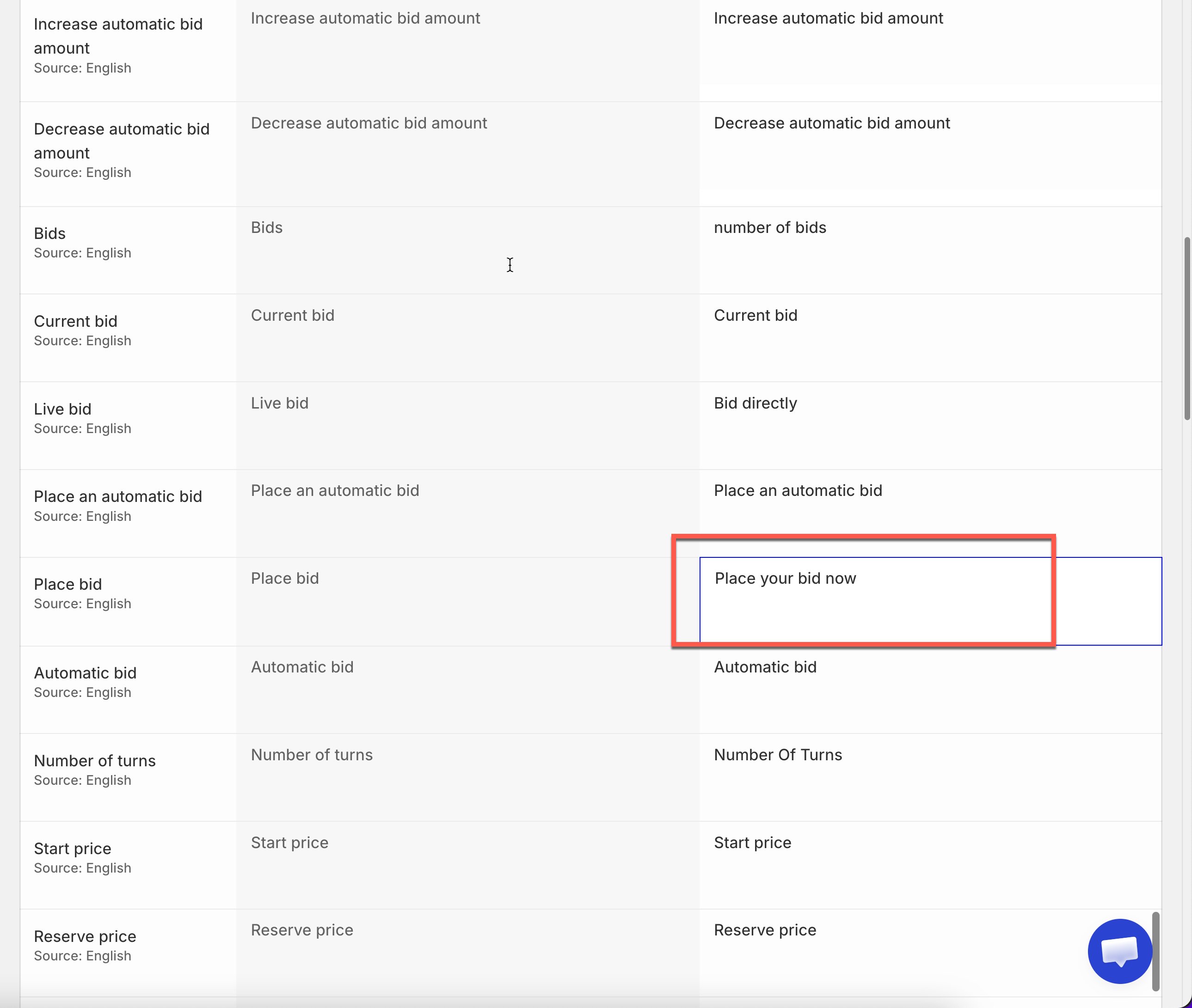Click the page's vertical scrollbar thumb
Screen dimensions: 1192x1008
click(x=1187, y=329)
